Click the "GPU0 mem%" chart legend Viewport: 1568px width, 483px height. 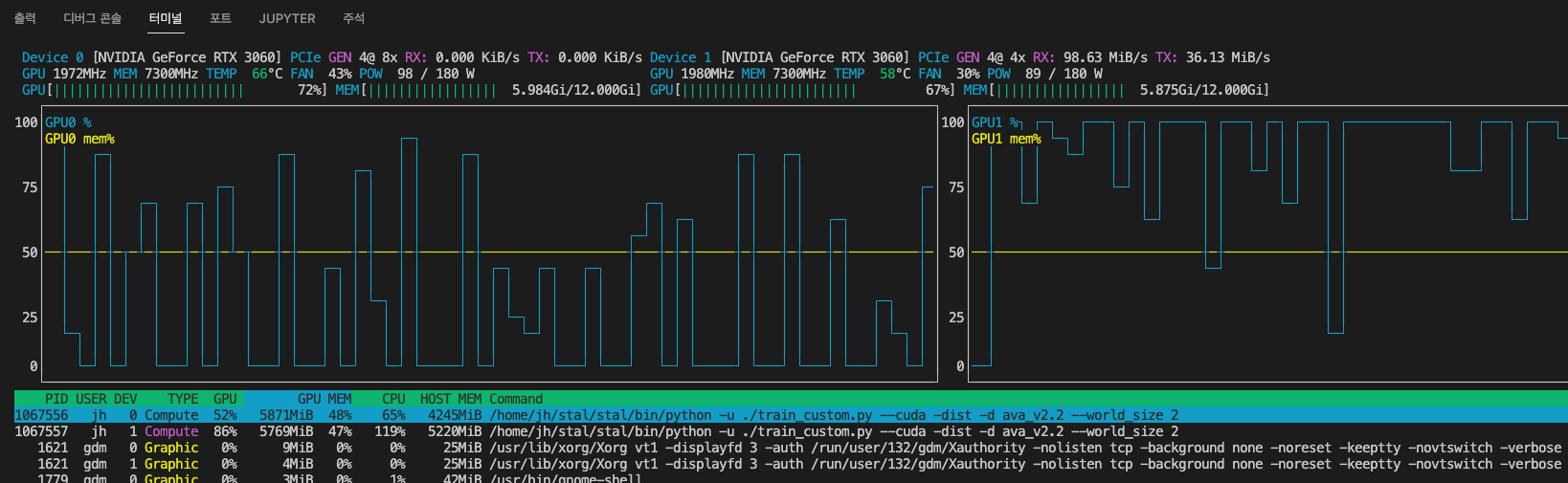79,139
